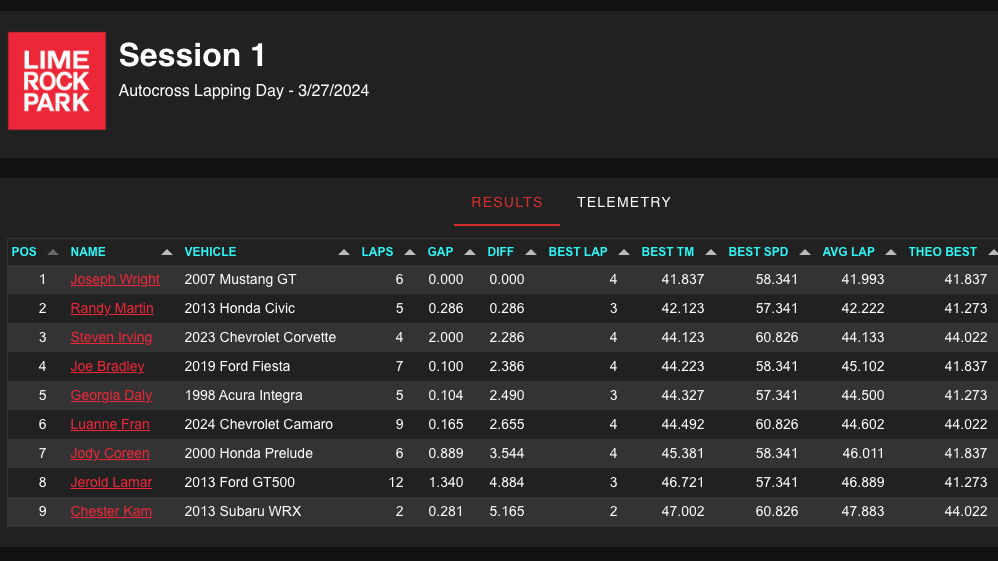Click the Georgia Daly name link

(x=111, y=396)
